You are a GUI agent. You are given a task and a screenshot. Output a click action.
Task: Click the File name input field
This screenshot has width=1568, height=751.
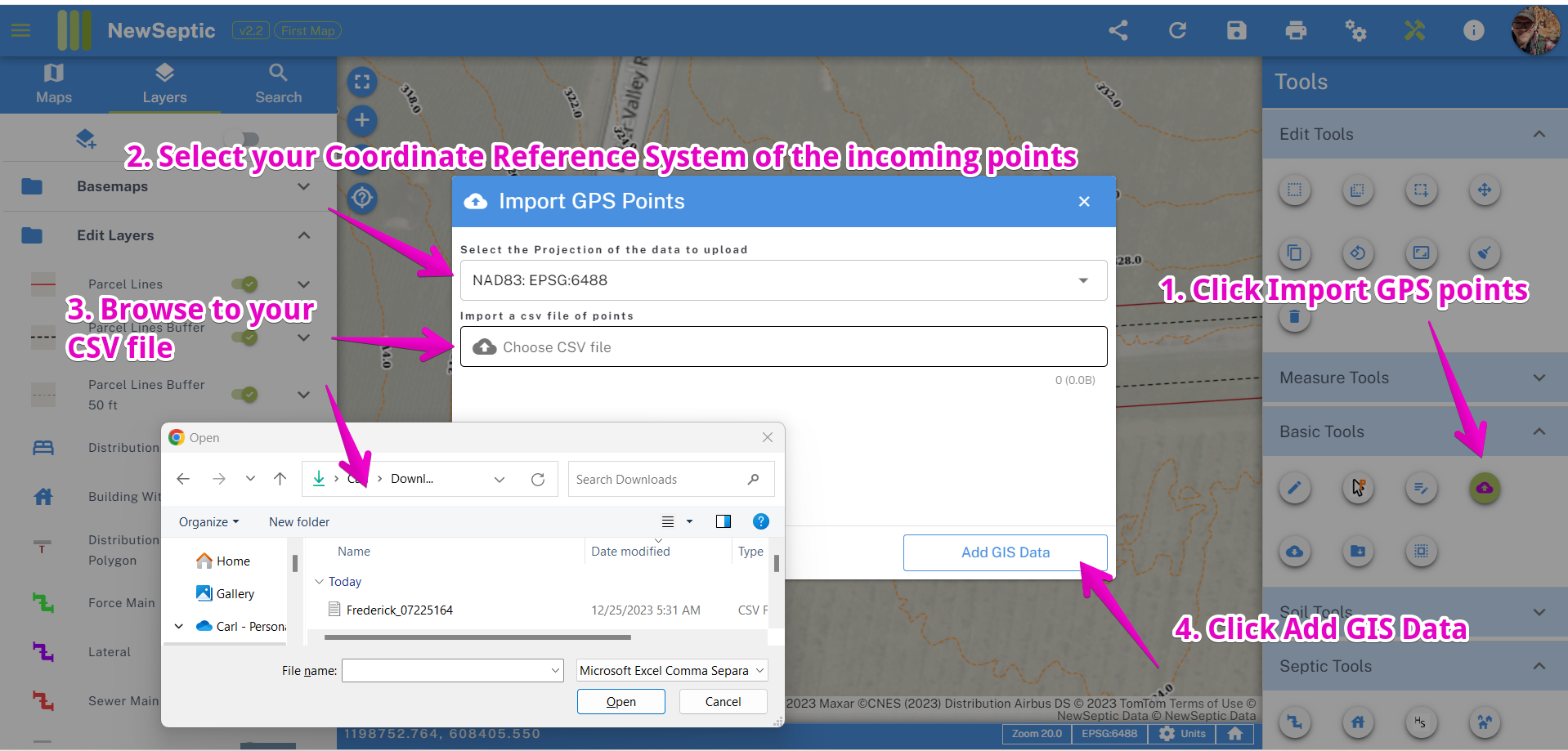point(453,671)
